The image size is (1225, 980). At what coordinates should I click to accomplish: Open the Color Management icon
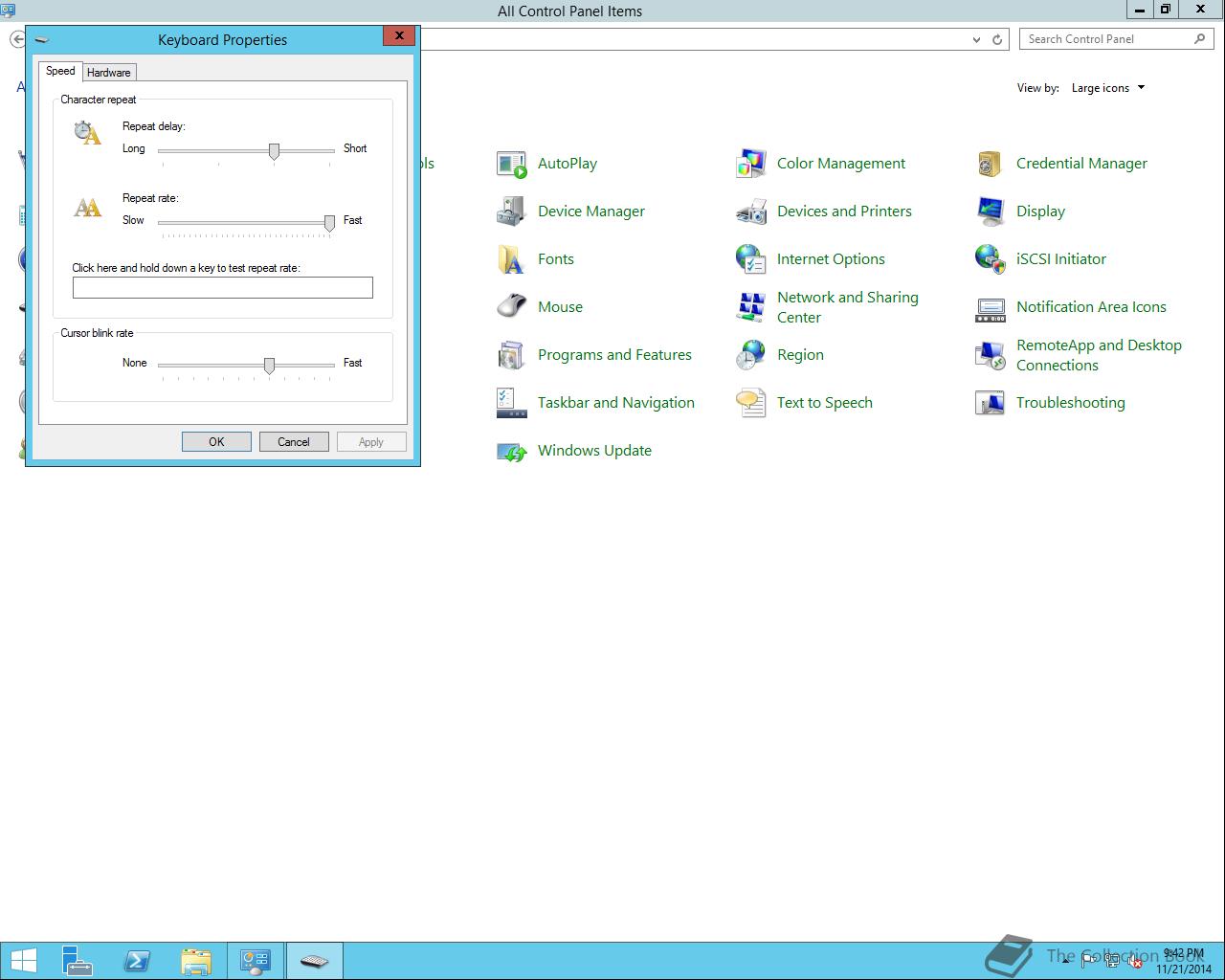pos(751,164)
